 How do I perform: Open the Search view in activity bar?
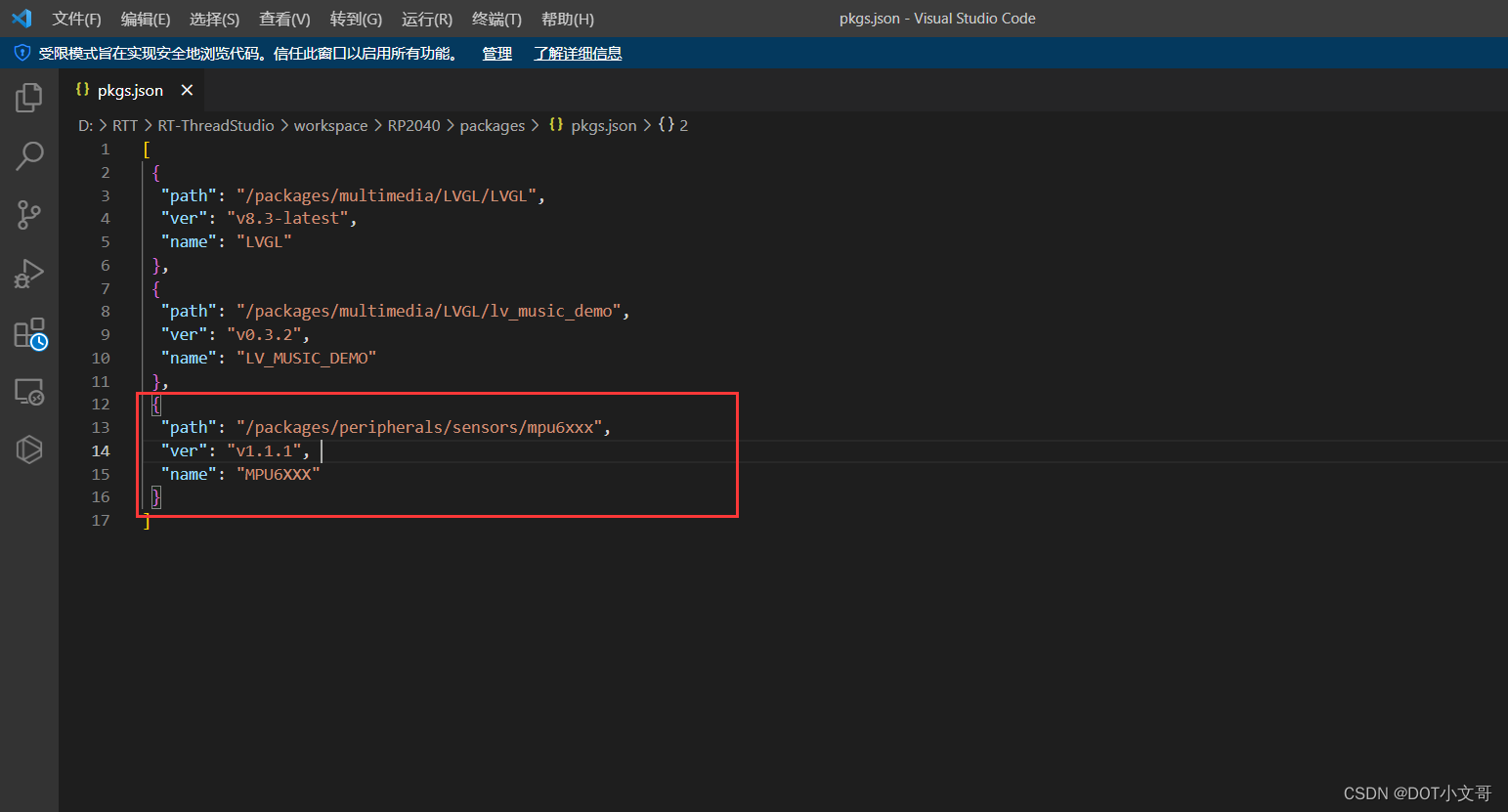pyautogui.click(x=29, y=156)
